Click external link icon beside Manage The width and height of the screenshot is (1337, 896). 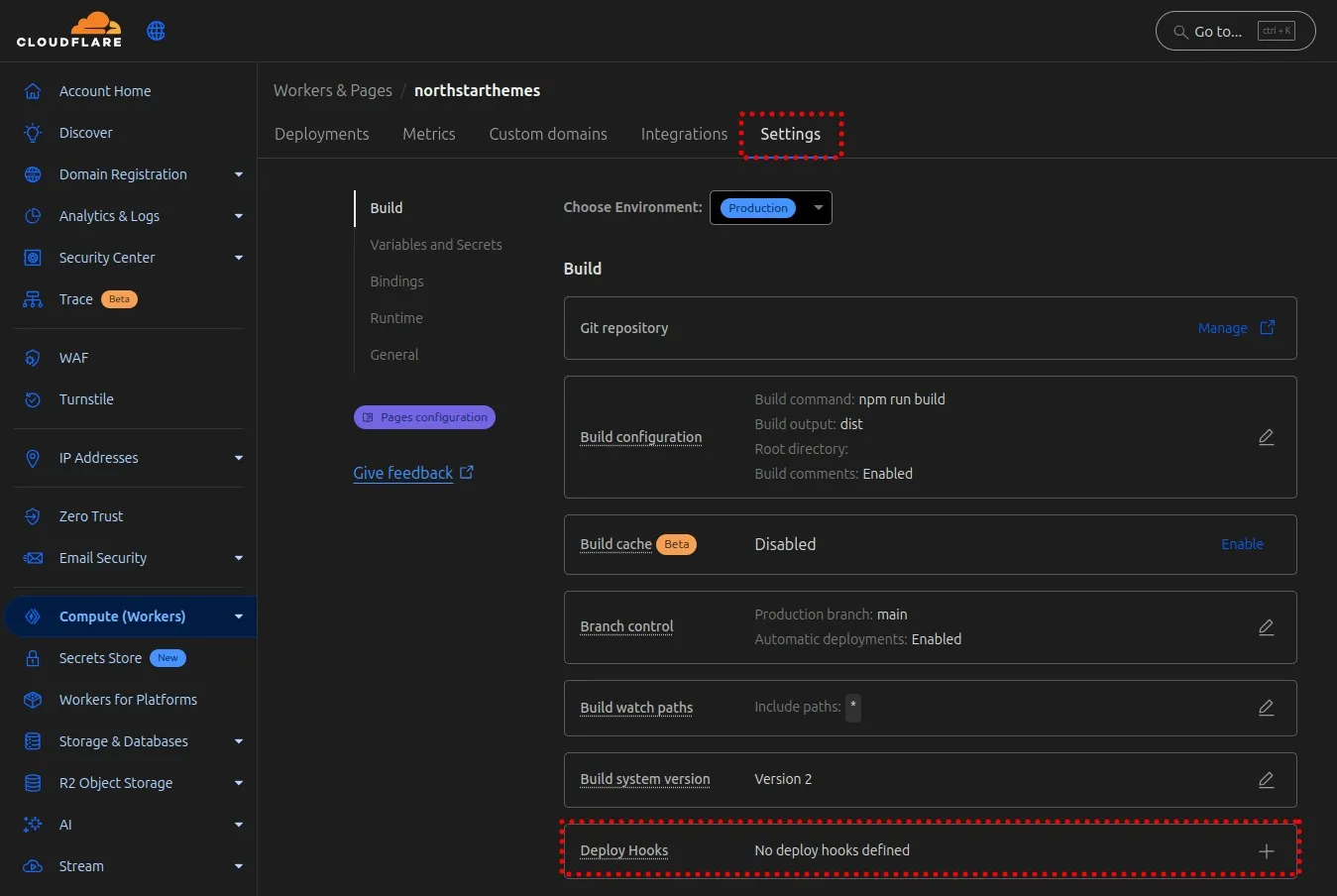coord(1267,327)
